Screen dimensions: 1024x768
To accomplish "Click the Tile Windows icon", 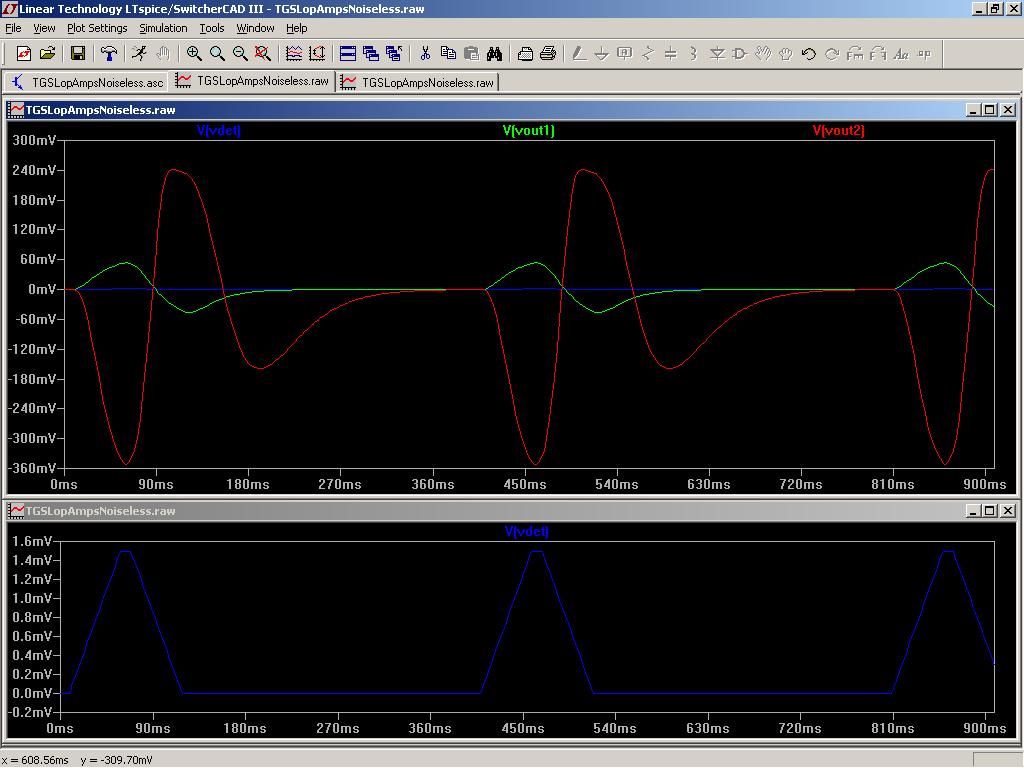I will [x=348, y=54].
